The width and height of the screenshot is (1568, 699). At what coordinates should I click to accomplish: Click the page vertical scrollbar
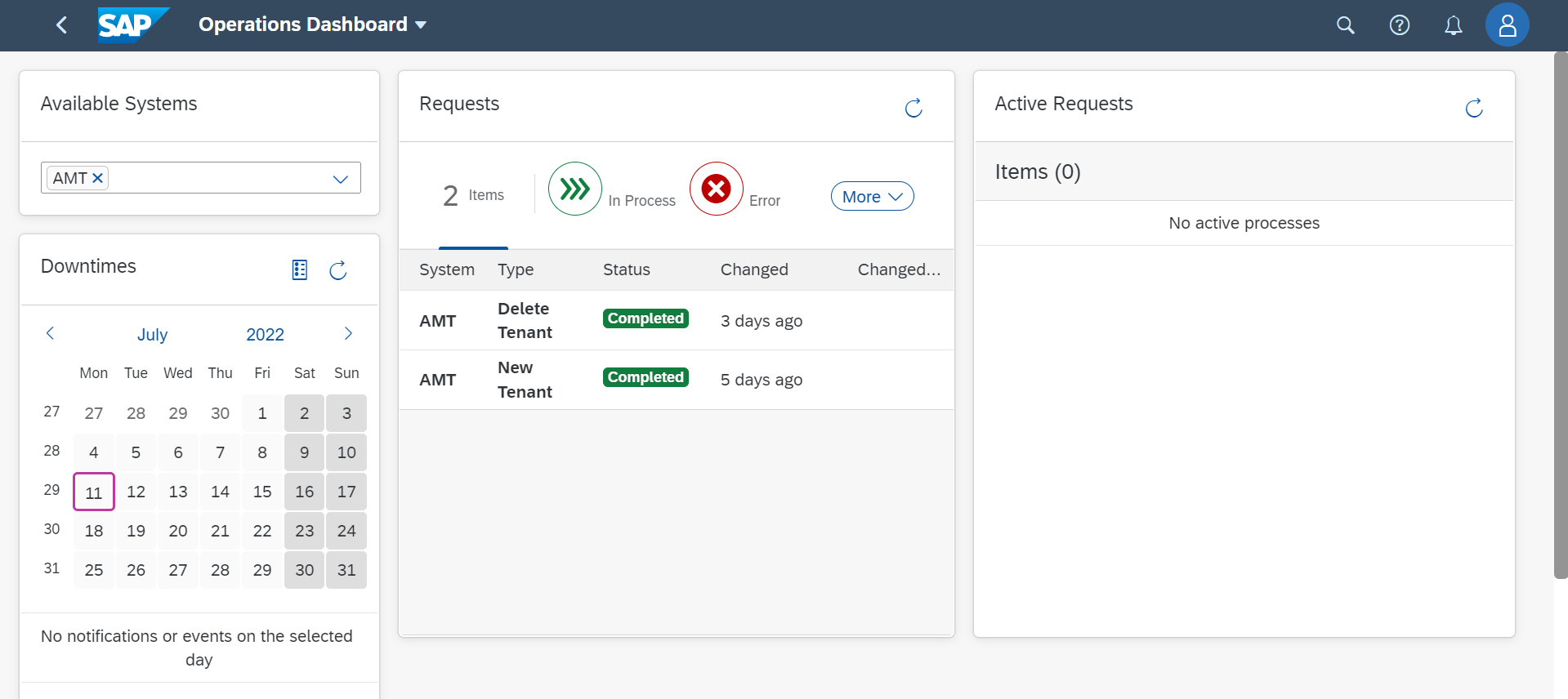coord(1561,315)
